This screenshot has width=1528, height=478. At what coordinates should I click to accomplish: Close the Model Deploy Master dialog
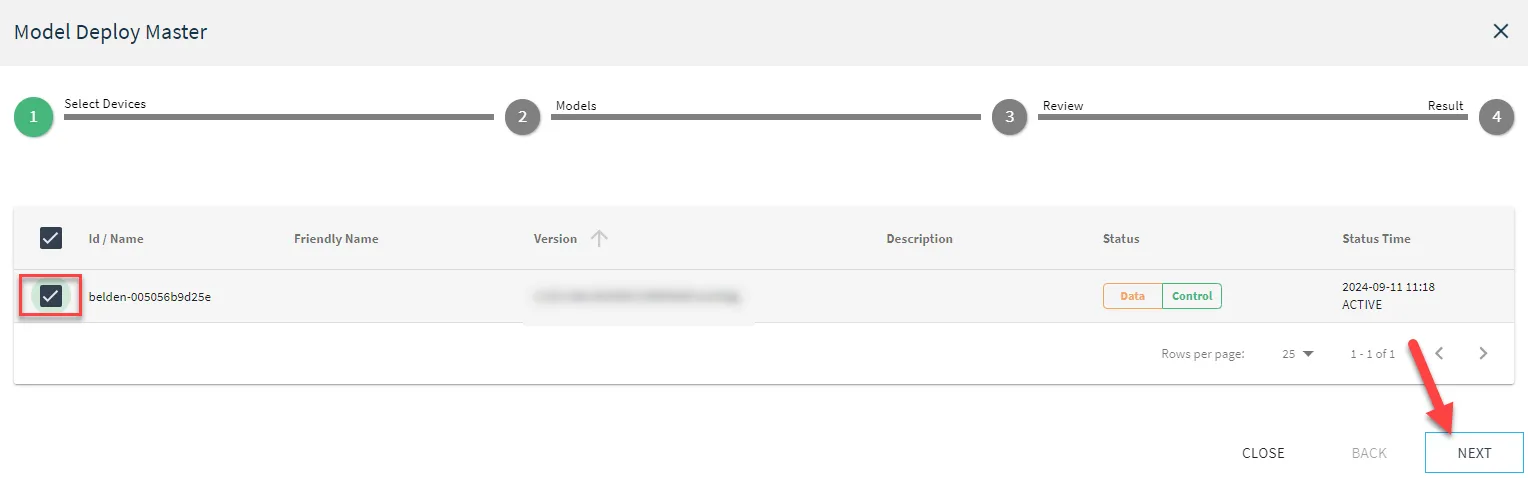(x=1500, y=31)
